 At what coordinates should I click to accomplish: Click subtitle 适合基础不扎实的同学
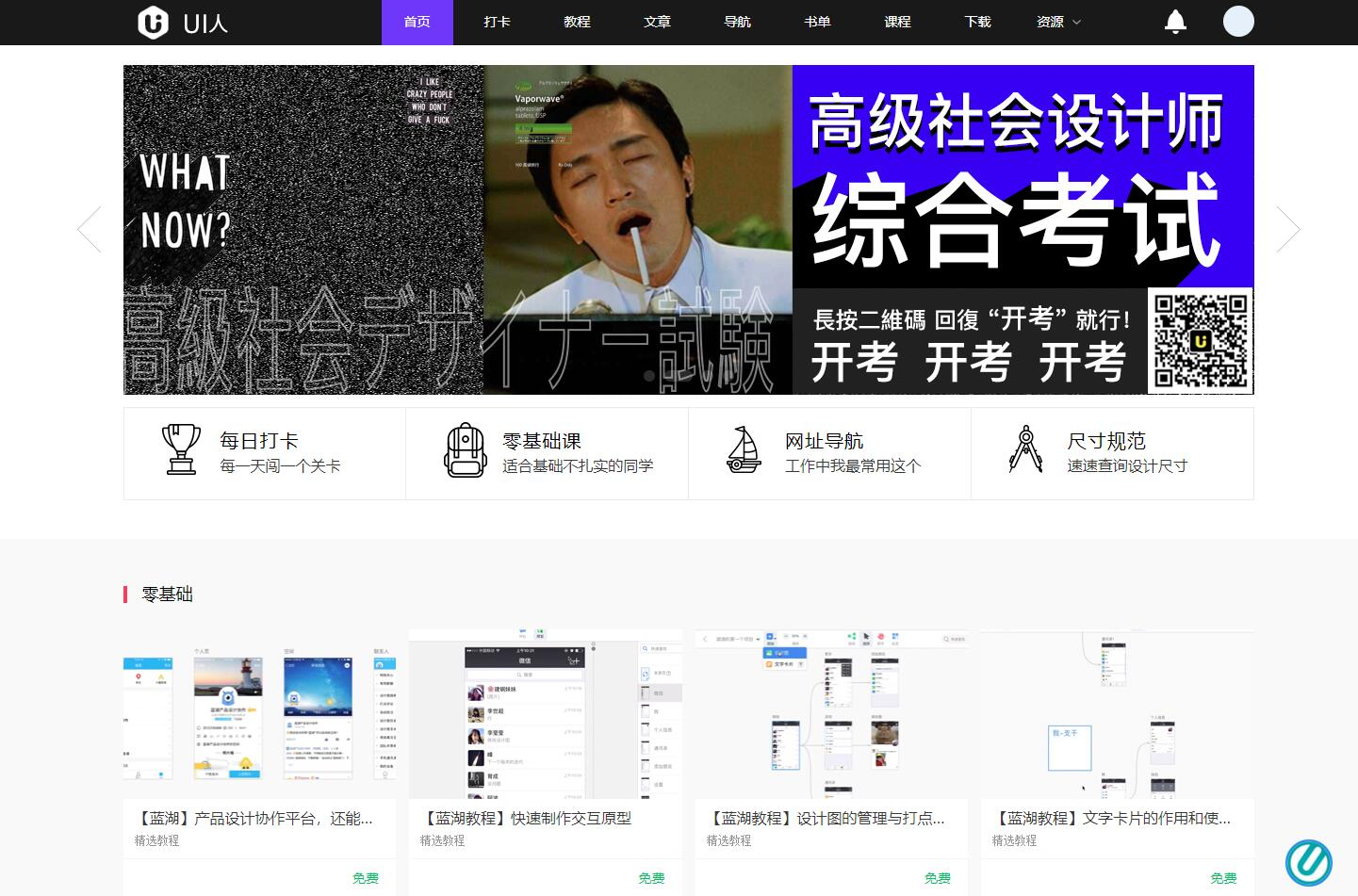coord(578,466)
